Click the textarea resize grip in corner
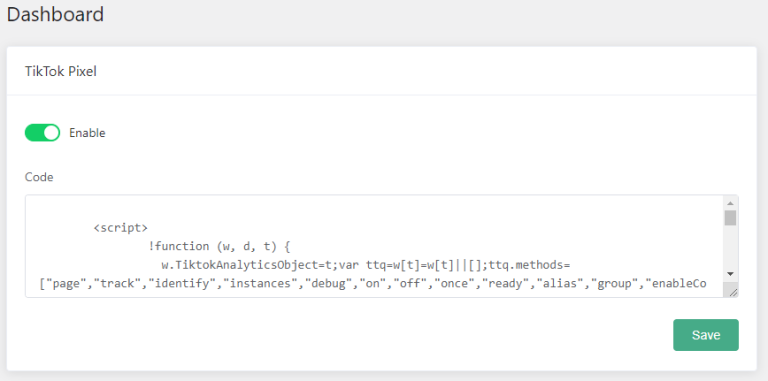 [x=733, y=292]
